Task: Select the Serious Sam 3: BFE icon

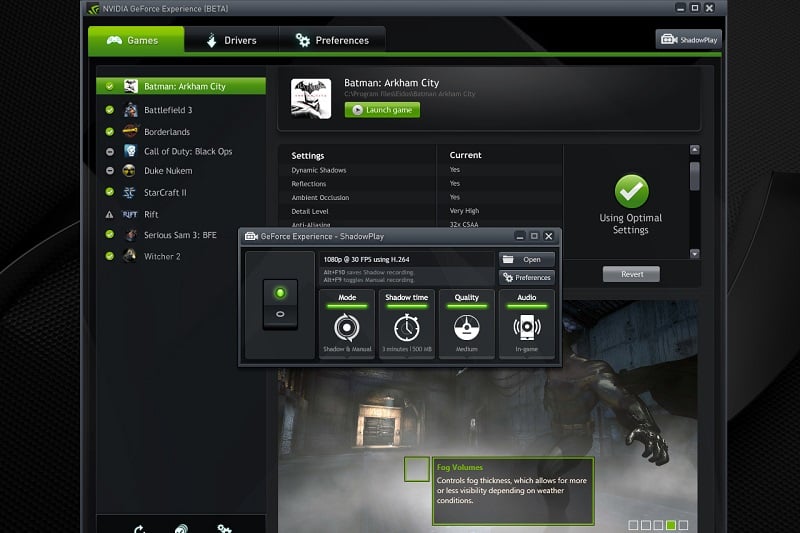Action: pyautogui.click(x=131, y=235)
